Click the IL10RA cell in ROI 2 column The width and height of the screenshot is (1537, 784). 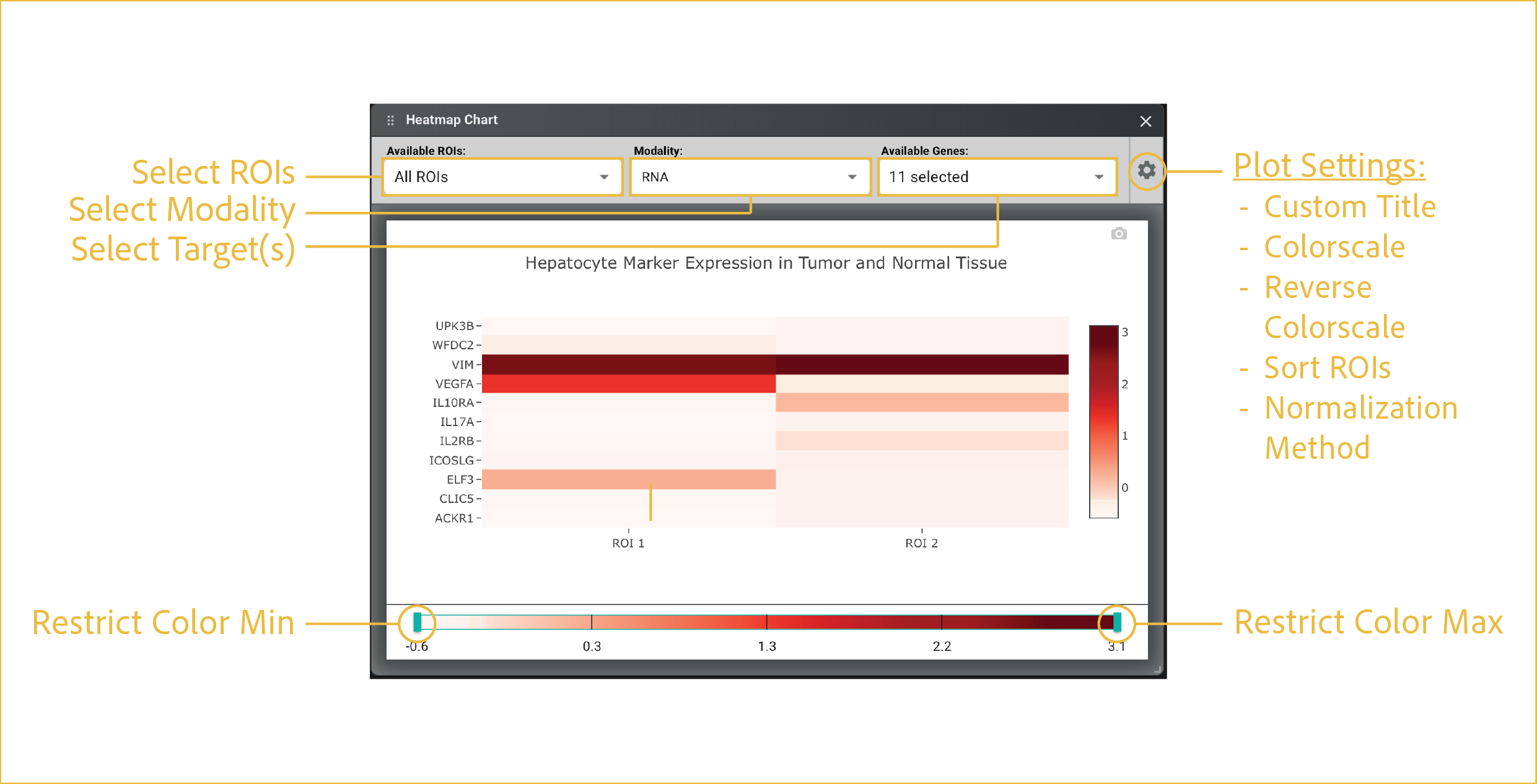(x=922, y=403)
